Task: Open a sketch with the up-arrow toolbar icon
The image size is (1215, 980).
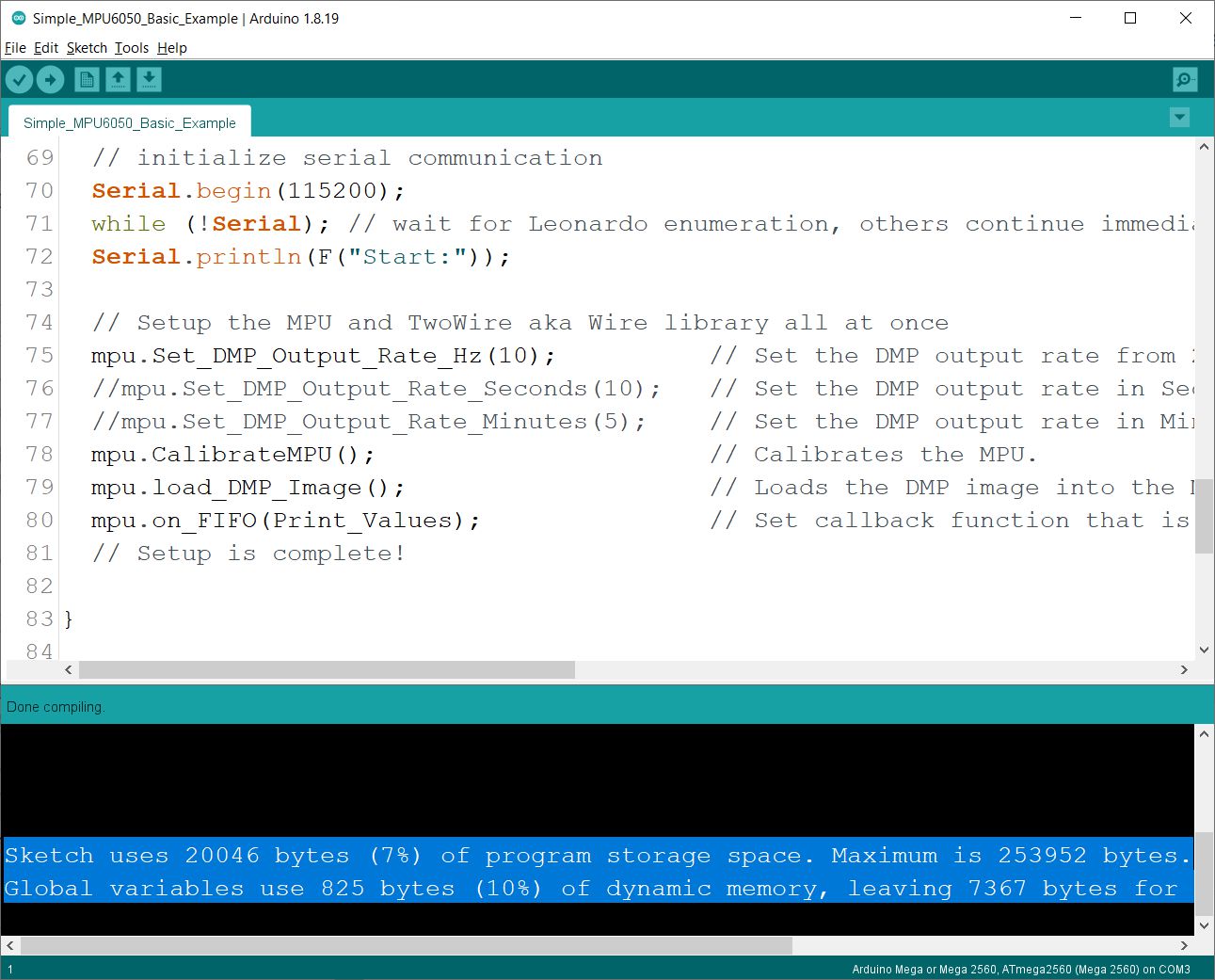Action: 118,79
